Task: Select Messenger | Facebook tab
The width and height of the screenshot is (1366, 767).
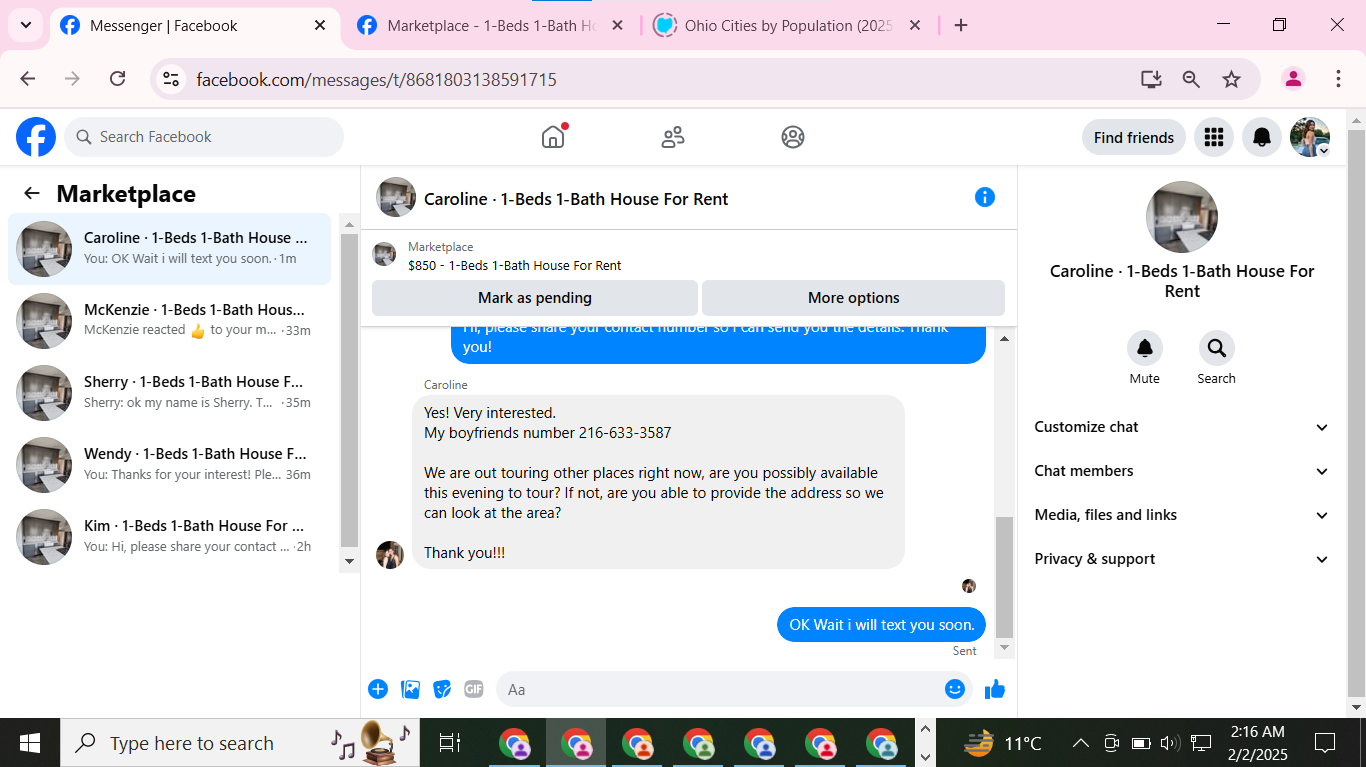Action: 194,26
